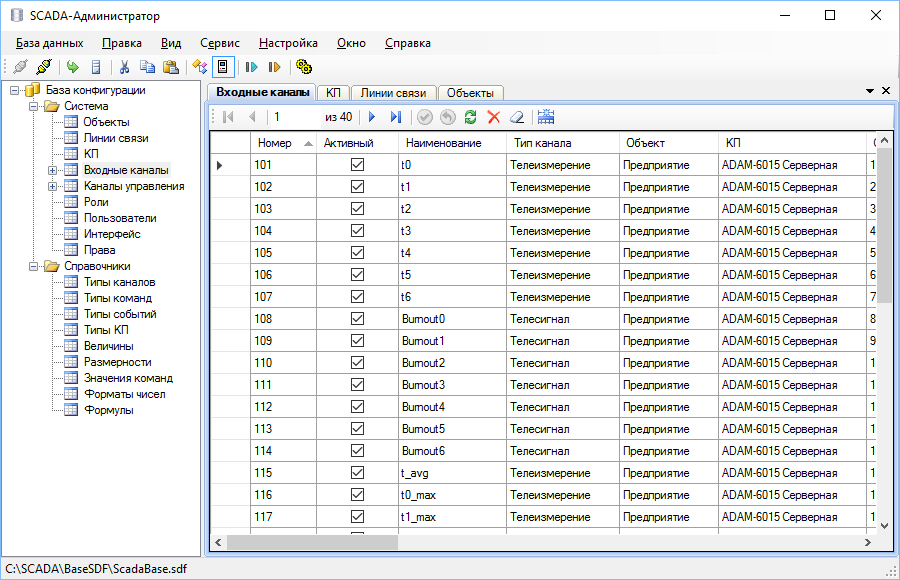This screenshot has width=900, height=580.
Task: Uncheck Активный for channel 101
Action: (x=357, y=165)
